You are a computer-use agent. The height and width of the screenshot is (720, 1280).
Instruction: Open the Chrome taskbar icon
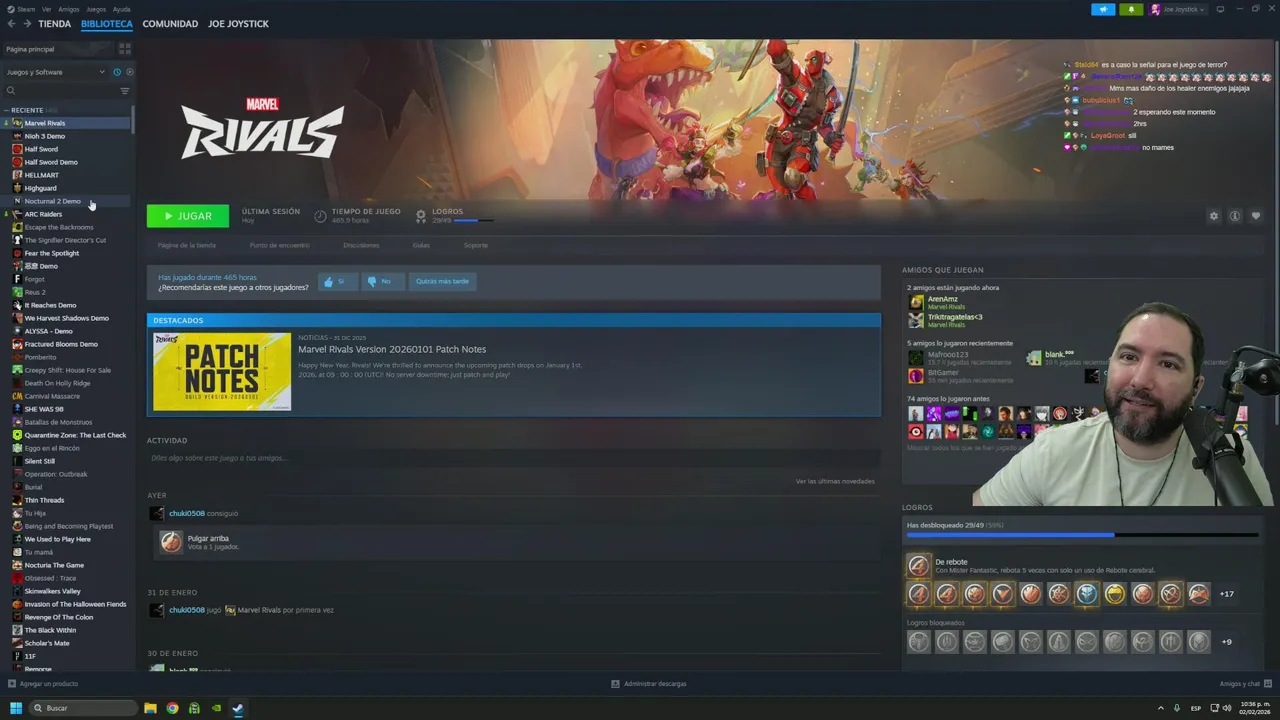172,708
